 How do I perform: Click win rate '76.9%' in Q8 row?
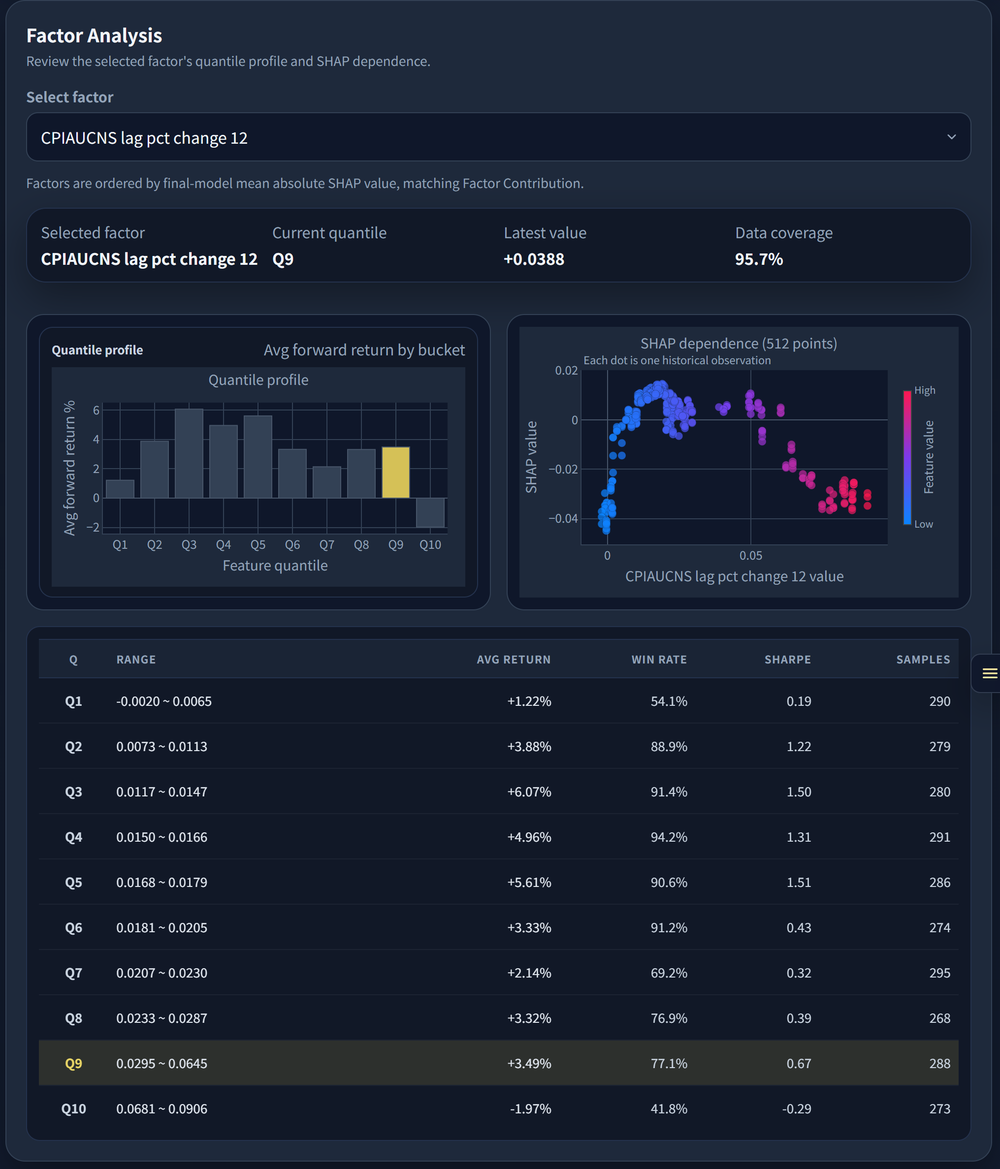pos(669,1018)
